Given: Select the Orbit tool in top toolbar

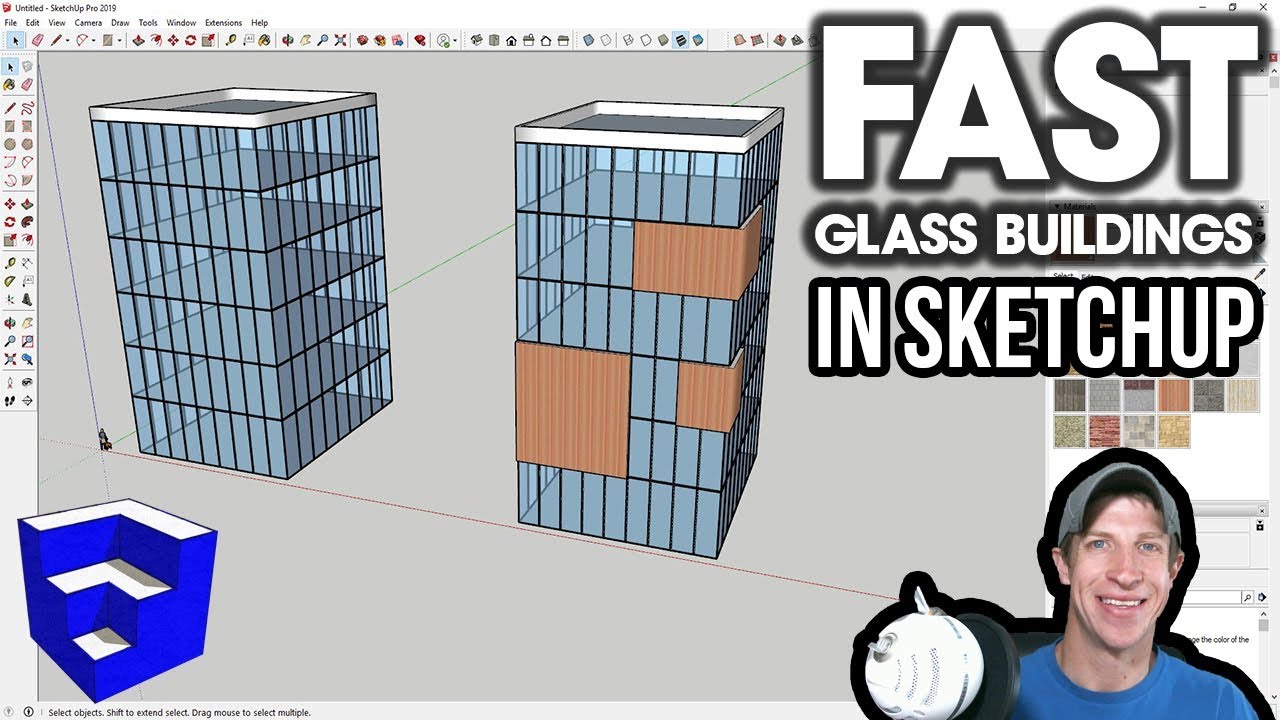Looking at the screenshot, I should point(286,40).
